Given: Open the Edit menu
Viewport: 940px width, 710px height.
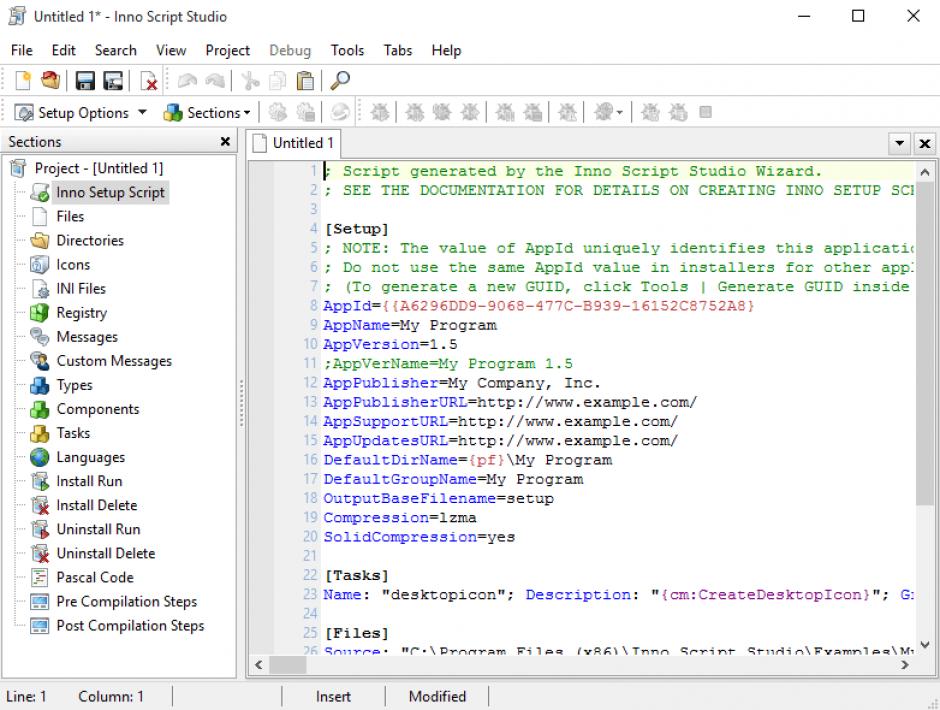Looking at the screenshot, I should pyautogui.click(x=64, y=50).
